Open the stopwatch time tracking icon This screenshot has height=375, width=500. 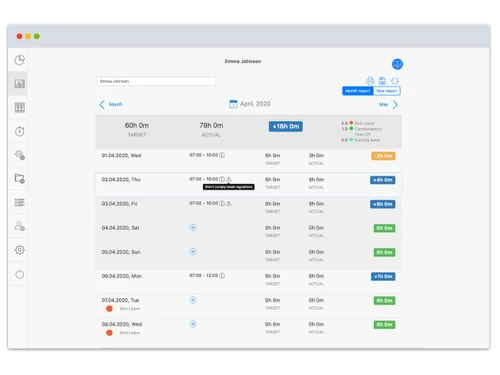(20, 131)
